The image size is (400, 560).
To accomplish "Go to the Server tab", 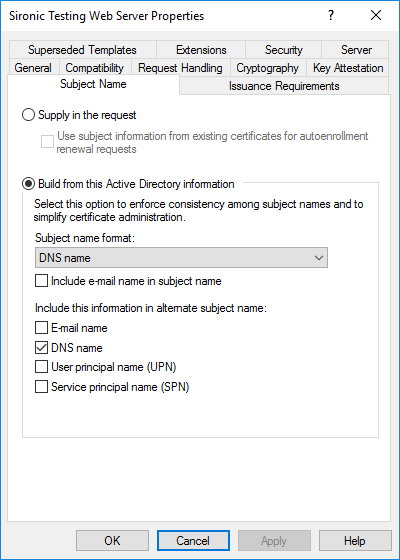I will [x=355, y=50].
